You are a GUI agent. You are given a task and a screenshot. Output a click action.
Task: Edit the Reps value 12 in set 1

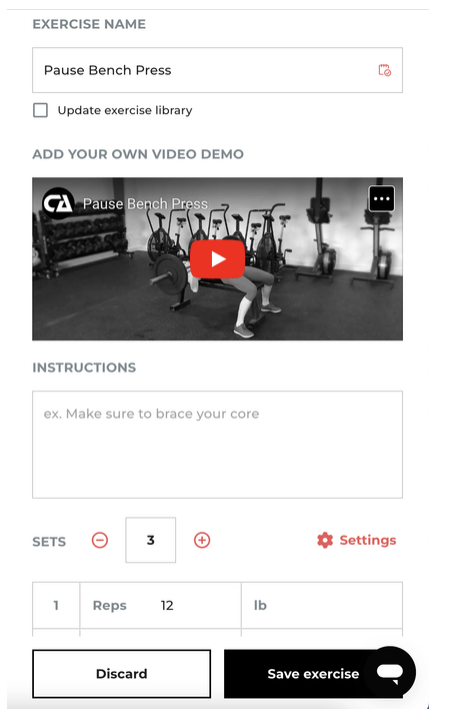pos(167,606)
